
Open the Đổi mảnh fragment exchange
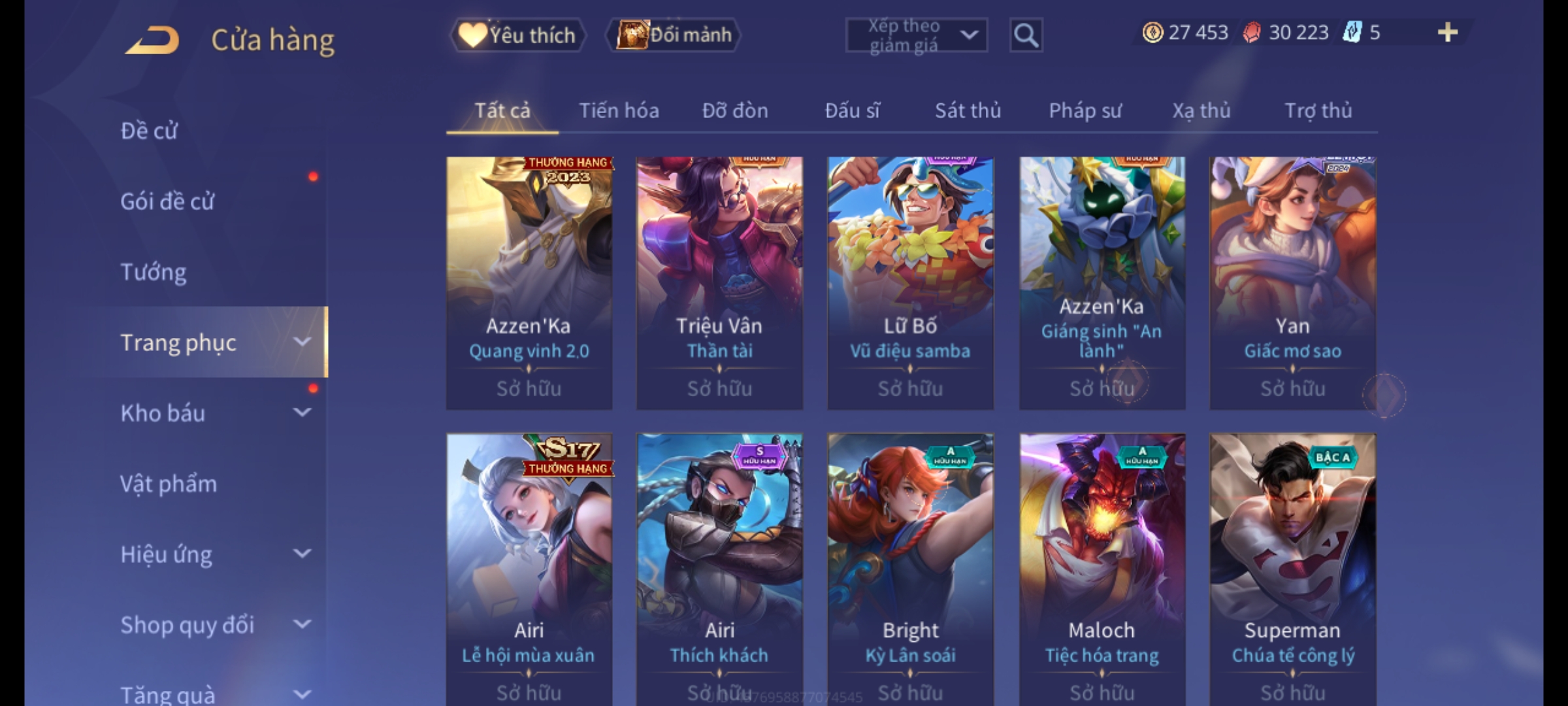(x=674, y=35)
